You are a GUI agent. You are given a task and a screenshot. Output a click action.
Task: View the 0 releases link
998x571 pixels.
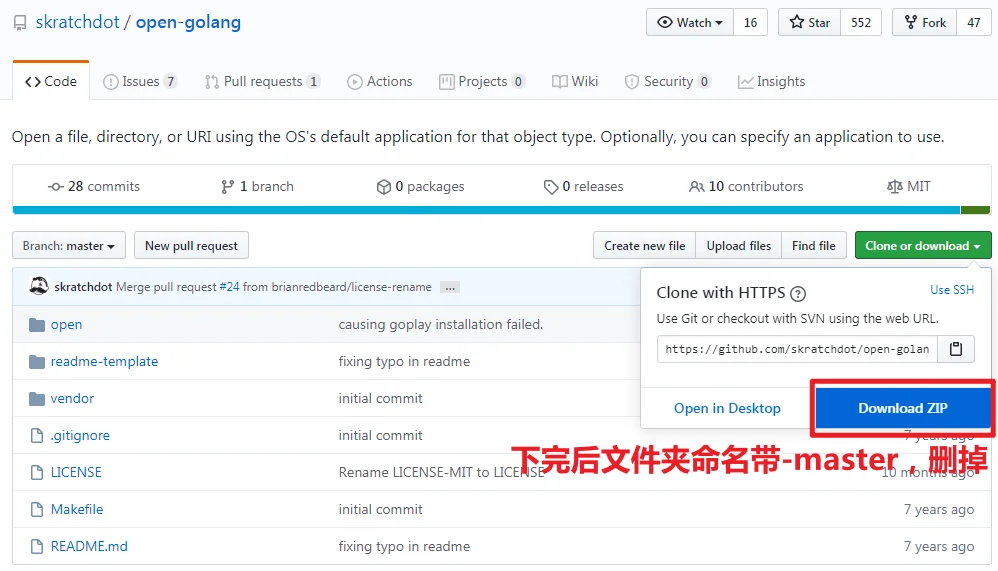583,187
